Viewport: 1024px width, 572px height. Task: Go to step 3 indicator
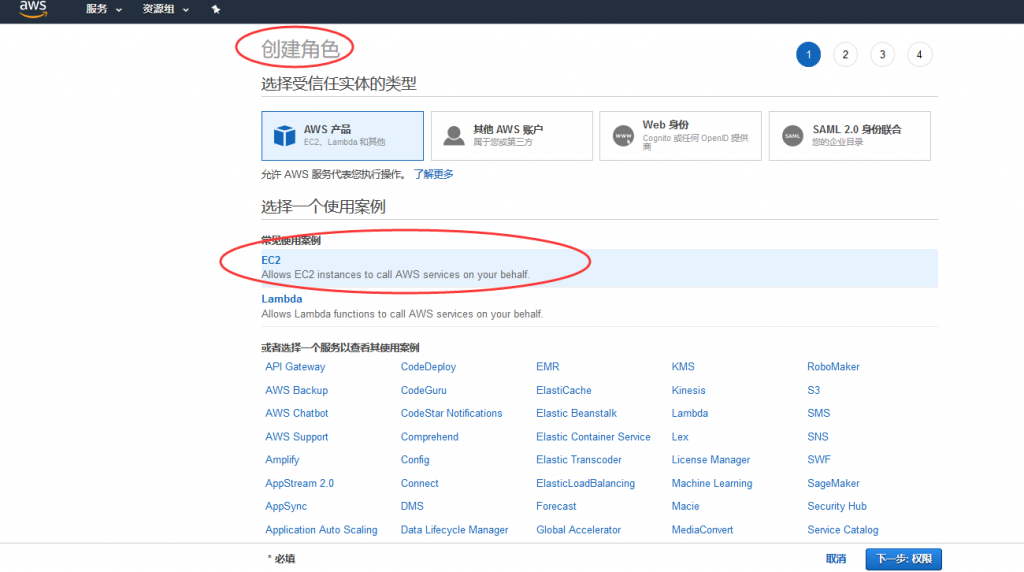(882, 54)
